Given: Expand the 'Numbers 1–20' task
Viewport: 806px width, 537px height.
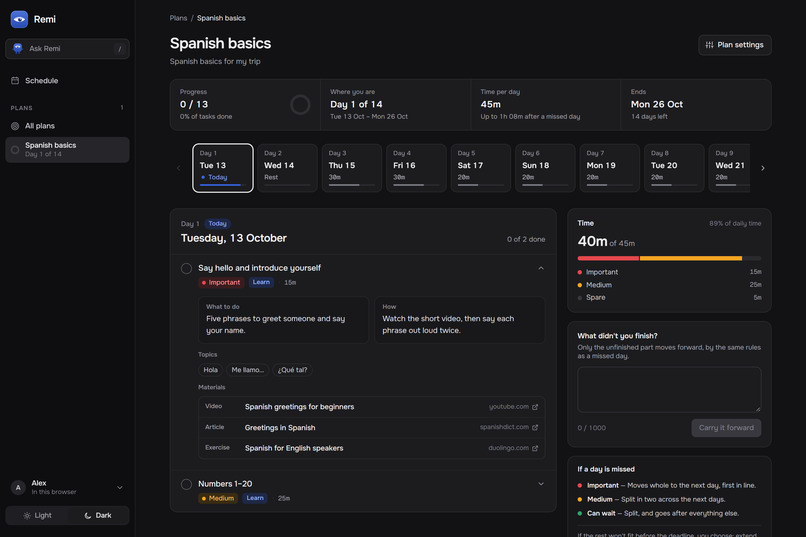Looking at the screenshot, I should coord(541,484).
